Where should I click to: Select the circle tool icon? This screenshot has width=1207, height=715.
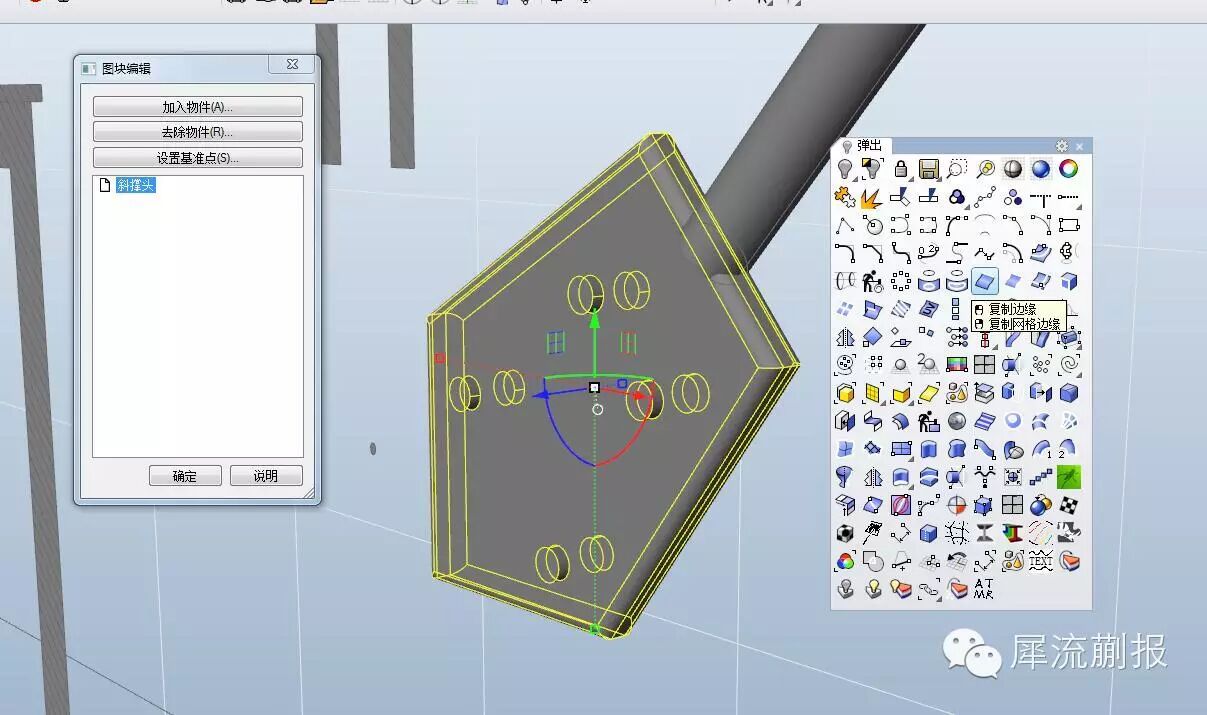click(x=872, y=226)
